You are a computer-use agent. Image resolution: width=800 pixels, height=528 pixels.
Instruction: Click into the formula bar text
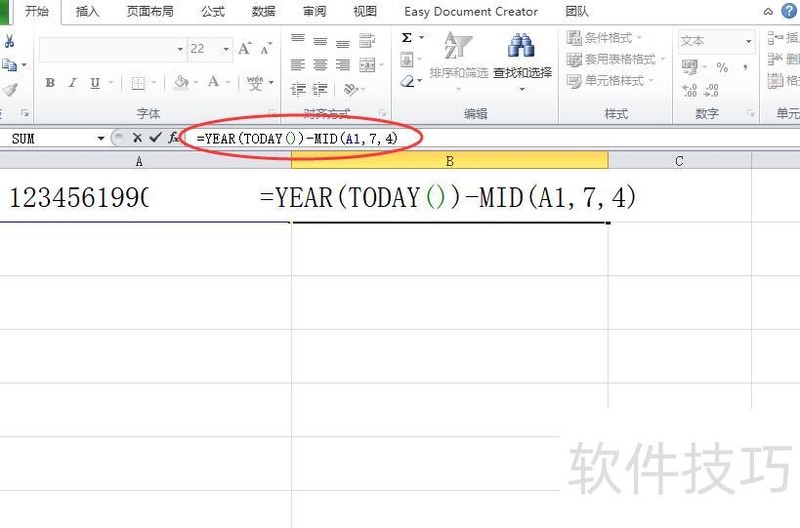pos(296,138)
